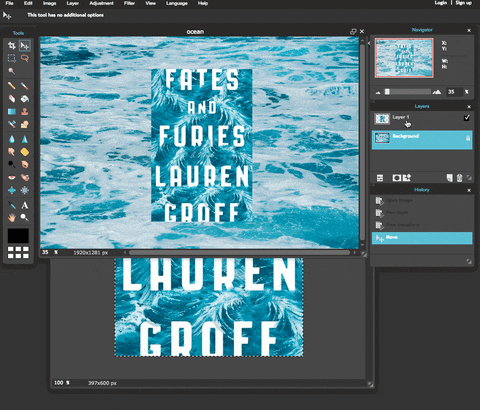480x410 pixels.
Task: Select the Lasso tool
Action: (25, 59)
